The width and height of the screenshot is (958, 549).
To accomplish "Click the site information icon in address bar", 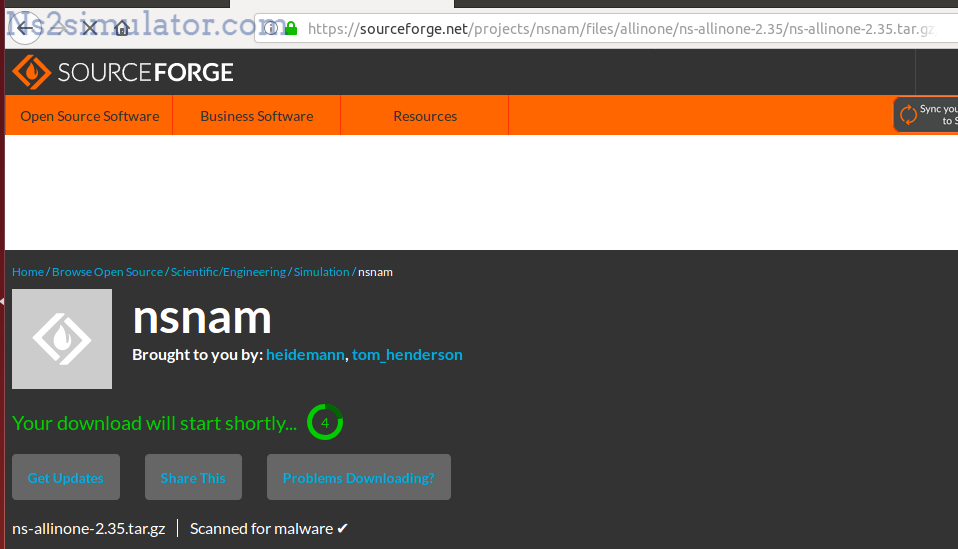I will point(270,28).
